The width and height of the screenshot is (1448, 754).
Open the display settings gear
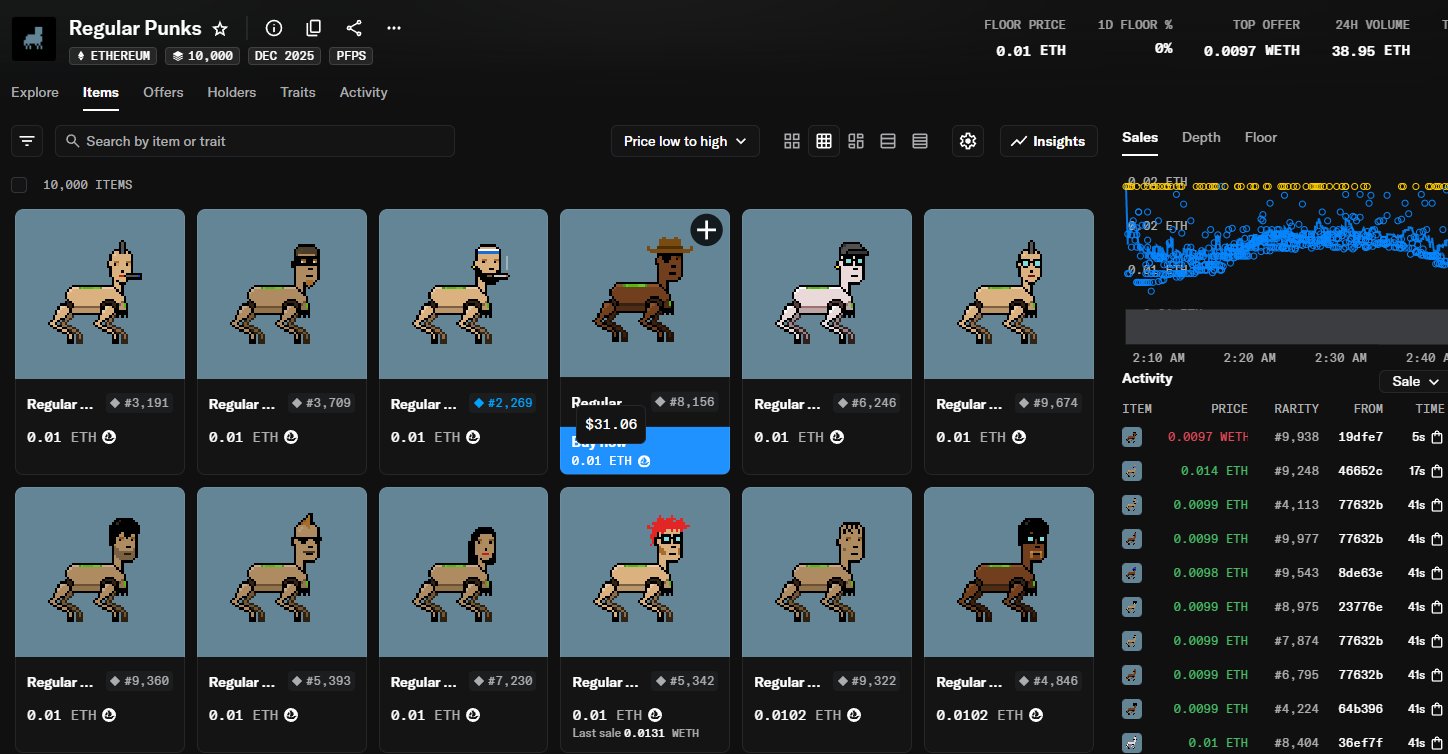coord(967,141)
